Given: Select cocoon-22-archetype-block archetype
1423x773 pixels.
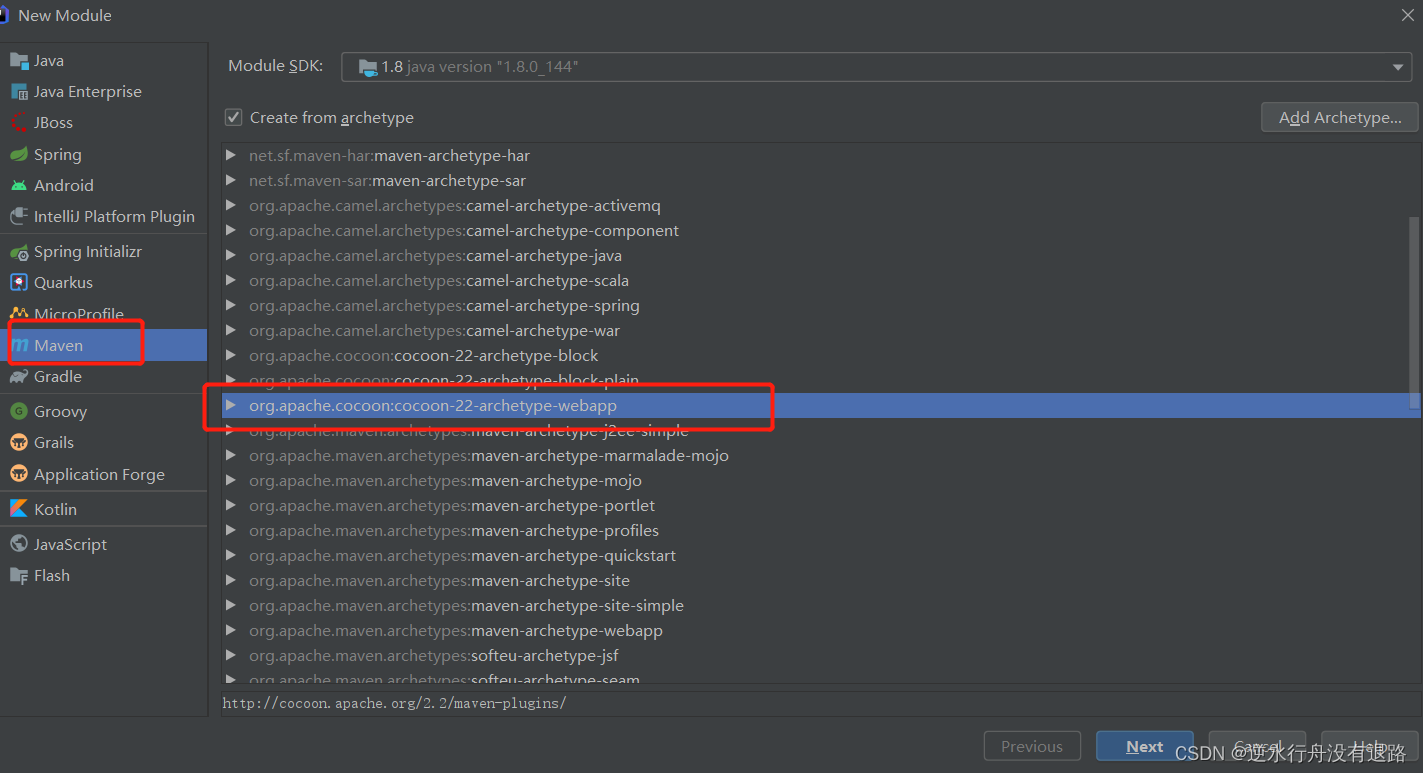Looking at the screenshot, I should pos(820,355).
